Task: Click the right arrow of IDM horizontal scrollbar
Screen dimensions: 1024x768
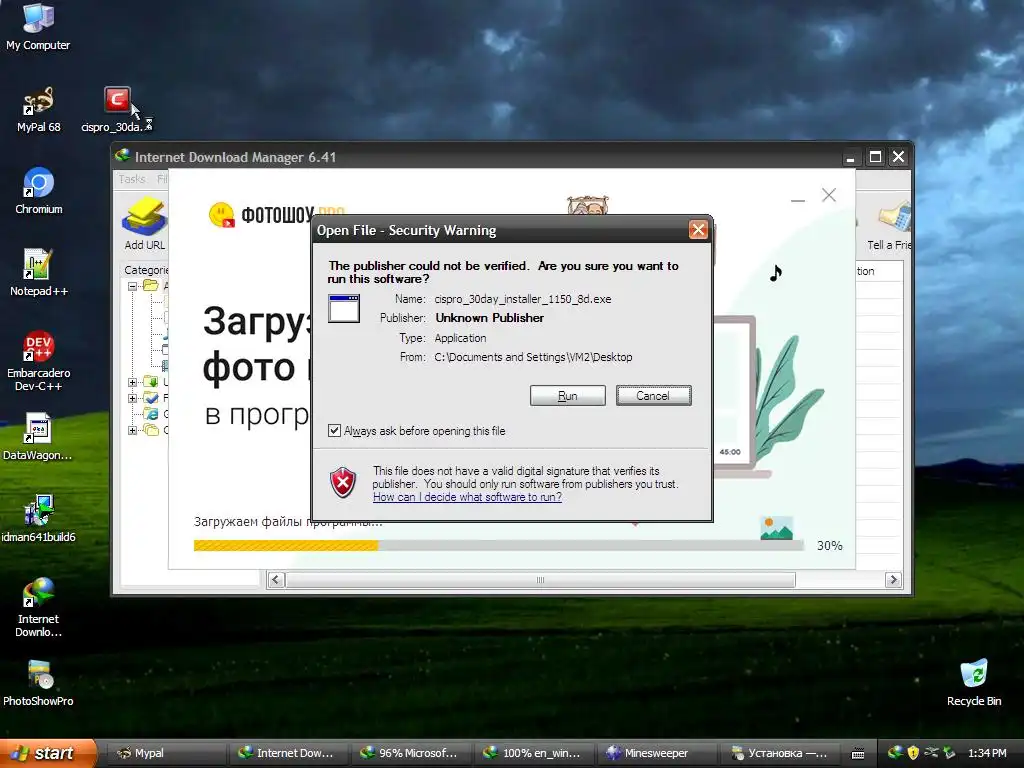Action: point(893,580)
